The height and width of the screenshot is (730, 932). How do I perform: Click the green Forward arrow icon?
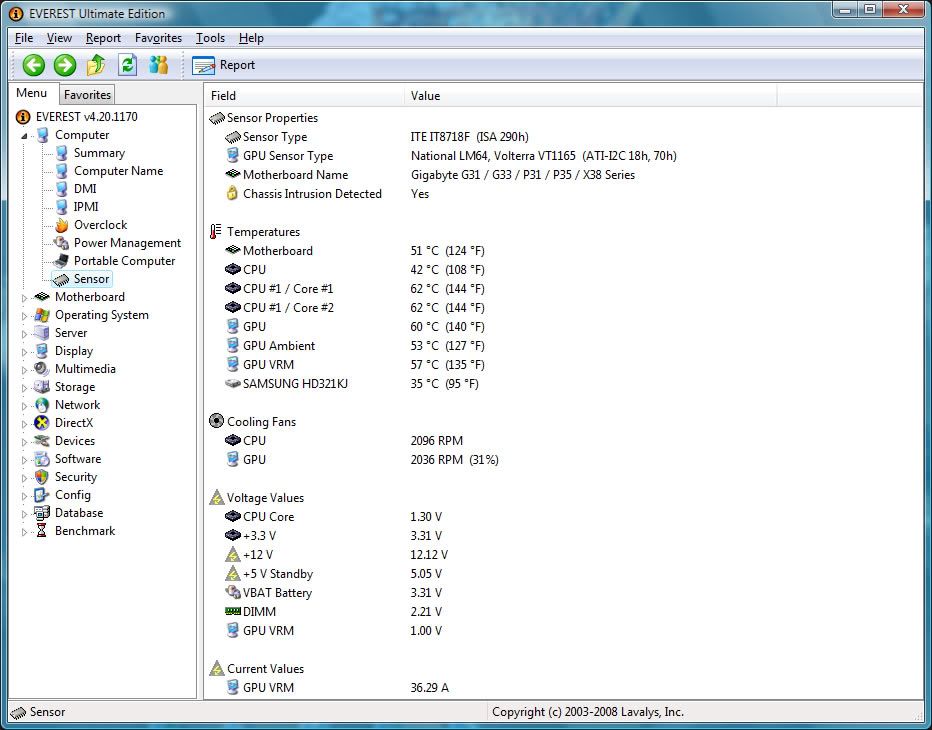[65, 65]
